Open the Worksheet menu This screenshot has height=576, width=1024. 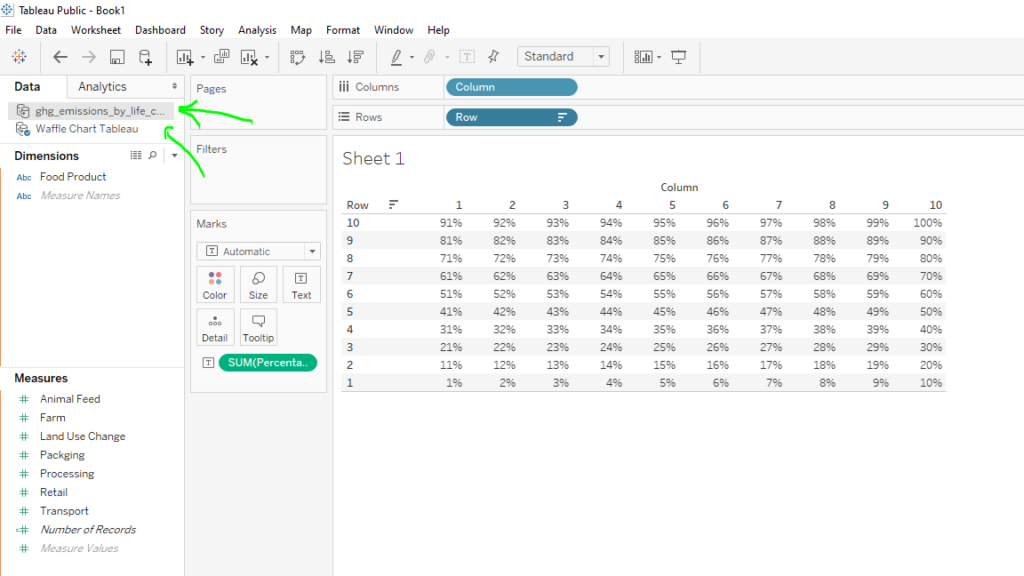click(x=96, y=30)
